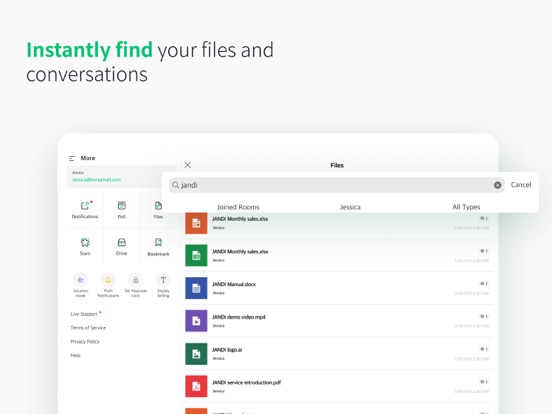Open the Drive icon
This screenshot has width=552, height=414.
pos(122,242)
